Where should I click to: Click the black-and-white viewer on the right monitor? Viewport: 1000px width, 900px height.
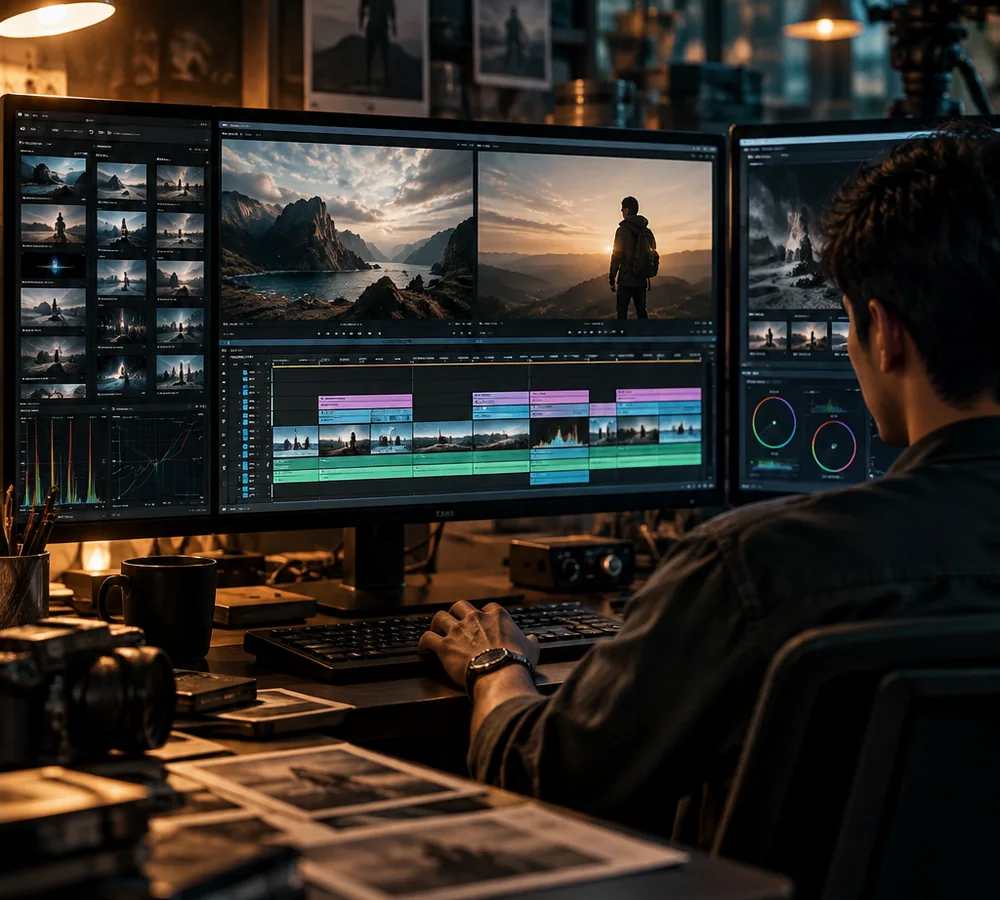point(797,236)
